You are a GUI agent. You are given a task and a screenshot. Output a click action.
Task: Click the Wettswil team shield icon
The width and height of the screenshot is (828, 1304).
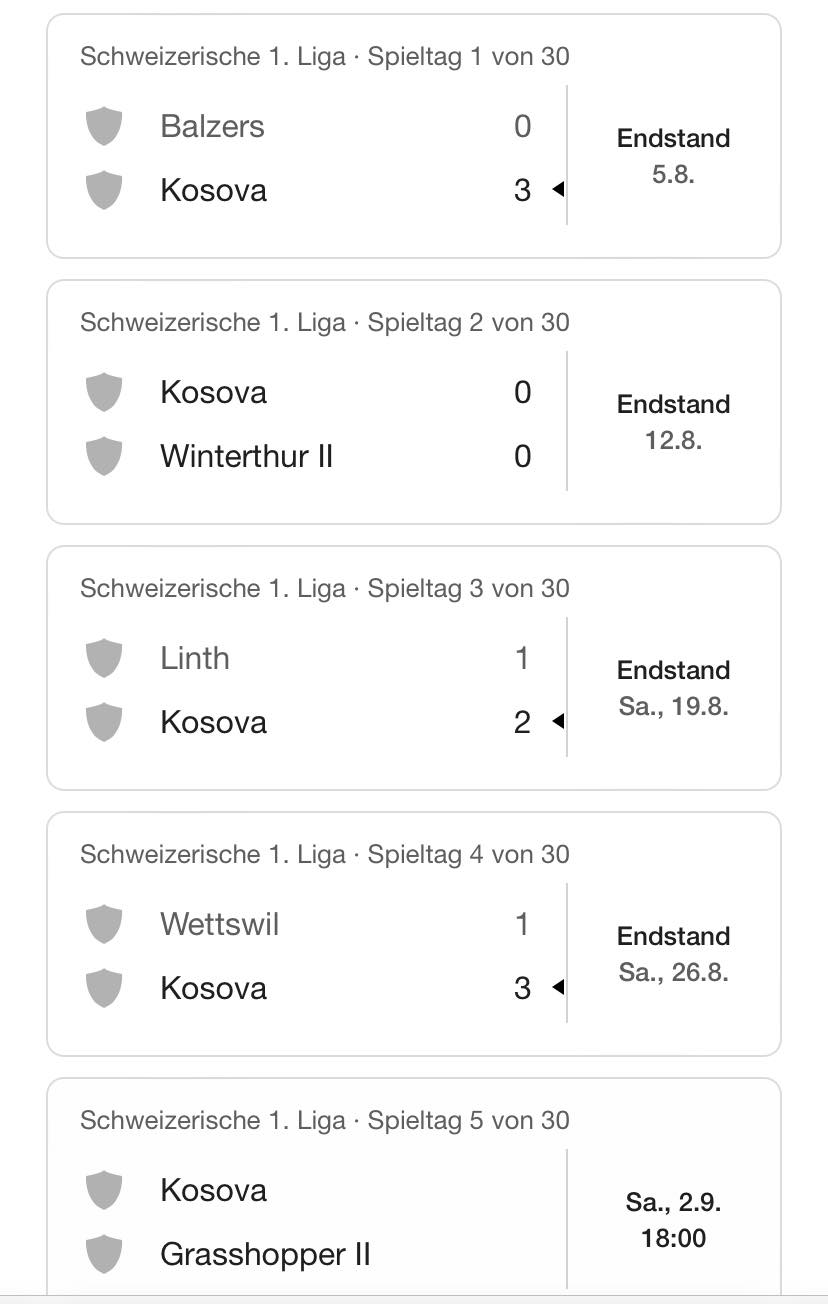pyautogui.click(x=104, y=925)
